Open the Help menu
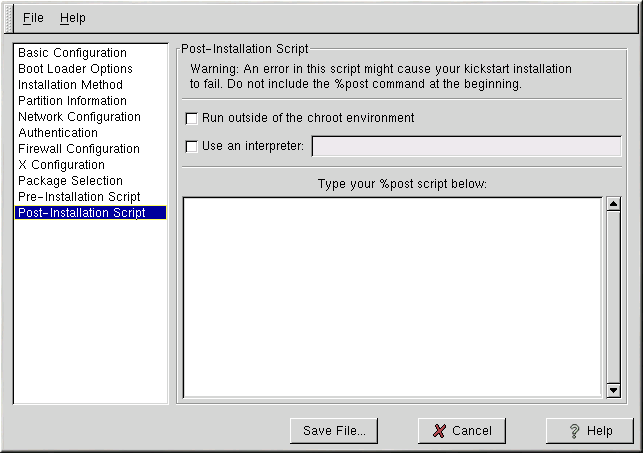Screen dimensions: 643x453 point(73,18)
